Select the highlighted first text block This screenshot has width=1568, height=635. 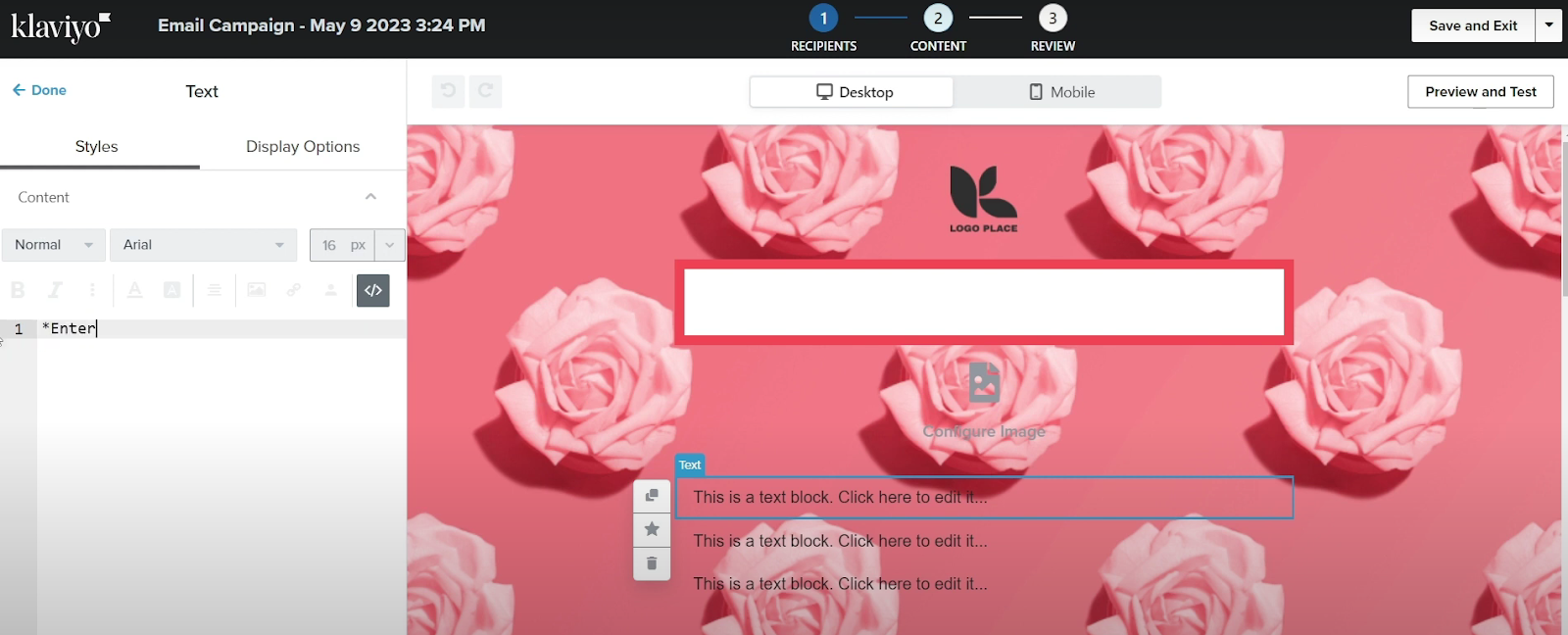point(984,498)
